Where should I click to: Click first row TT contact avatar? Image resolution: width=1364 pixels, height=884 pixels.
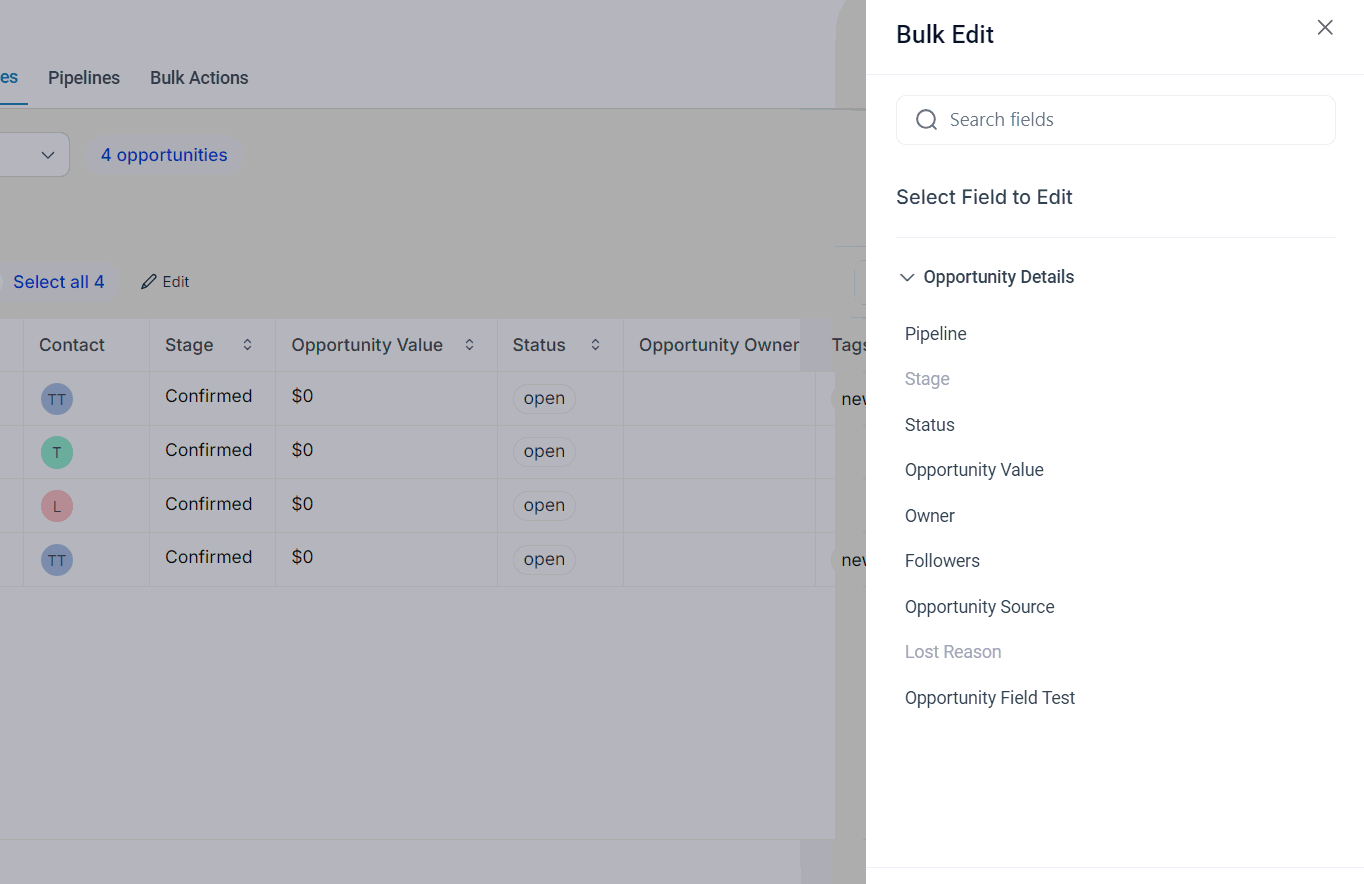click(x=57, y=399)
